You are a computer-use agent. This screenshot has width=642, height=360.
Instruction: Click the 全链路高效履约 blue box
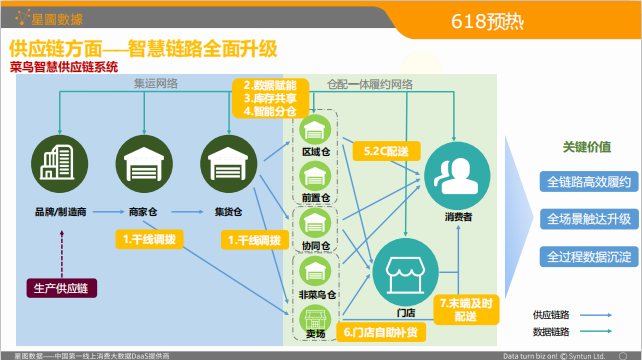point(589,182)
